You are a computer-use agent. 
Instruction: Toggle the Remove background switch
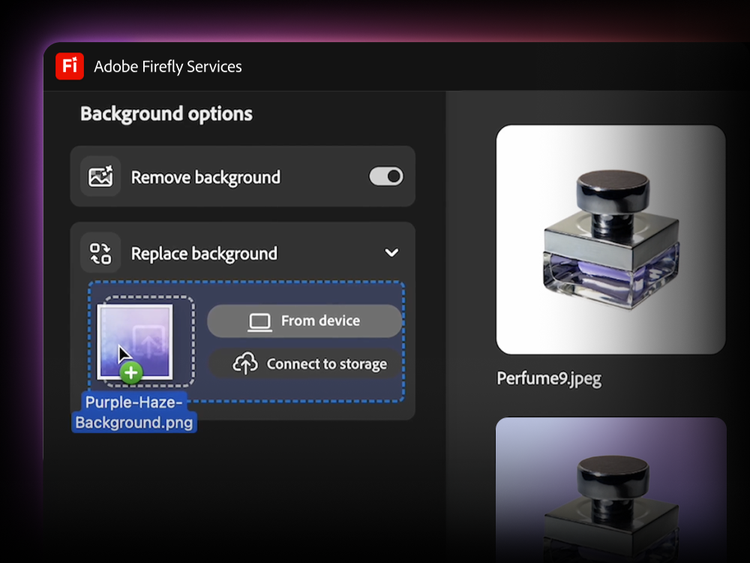coord(385,177)
